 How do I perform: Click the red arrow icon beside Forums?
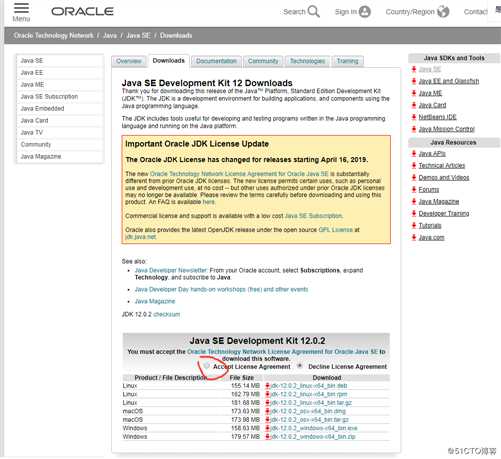click(414, 189)
